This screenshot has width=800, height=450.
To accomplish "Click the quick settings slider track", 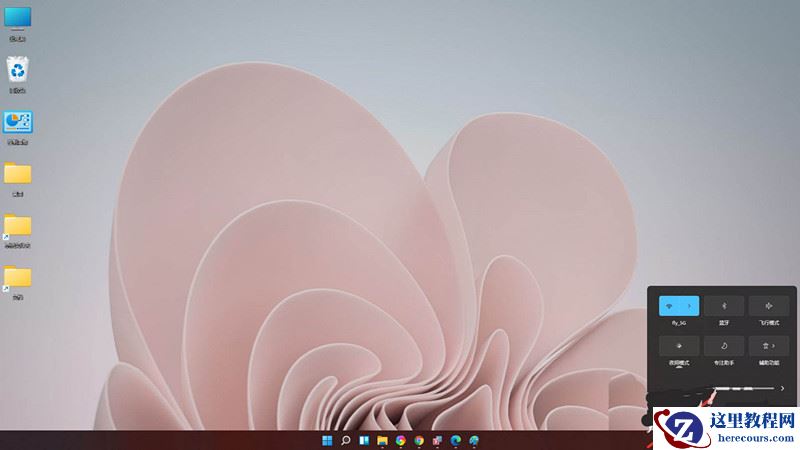I will (x=744, y=389).
